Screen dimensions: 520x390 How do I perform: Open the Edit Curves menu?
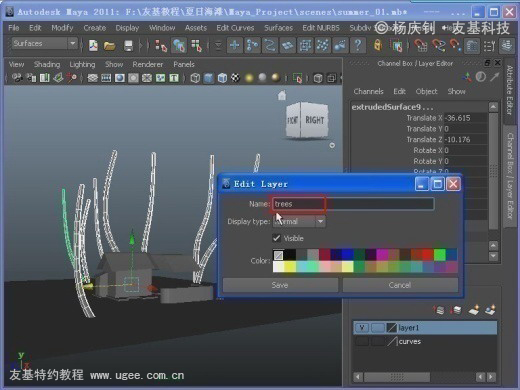235,28
